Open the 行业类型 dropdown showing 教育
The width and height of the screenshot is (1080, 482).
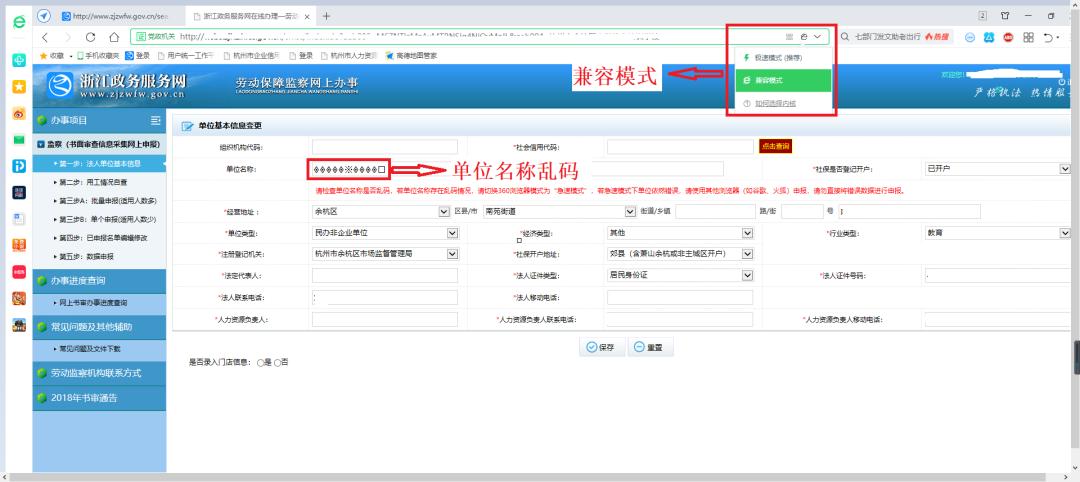997,233
